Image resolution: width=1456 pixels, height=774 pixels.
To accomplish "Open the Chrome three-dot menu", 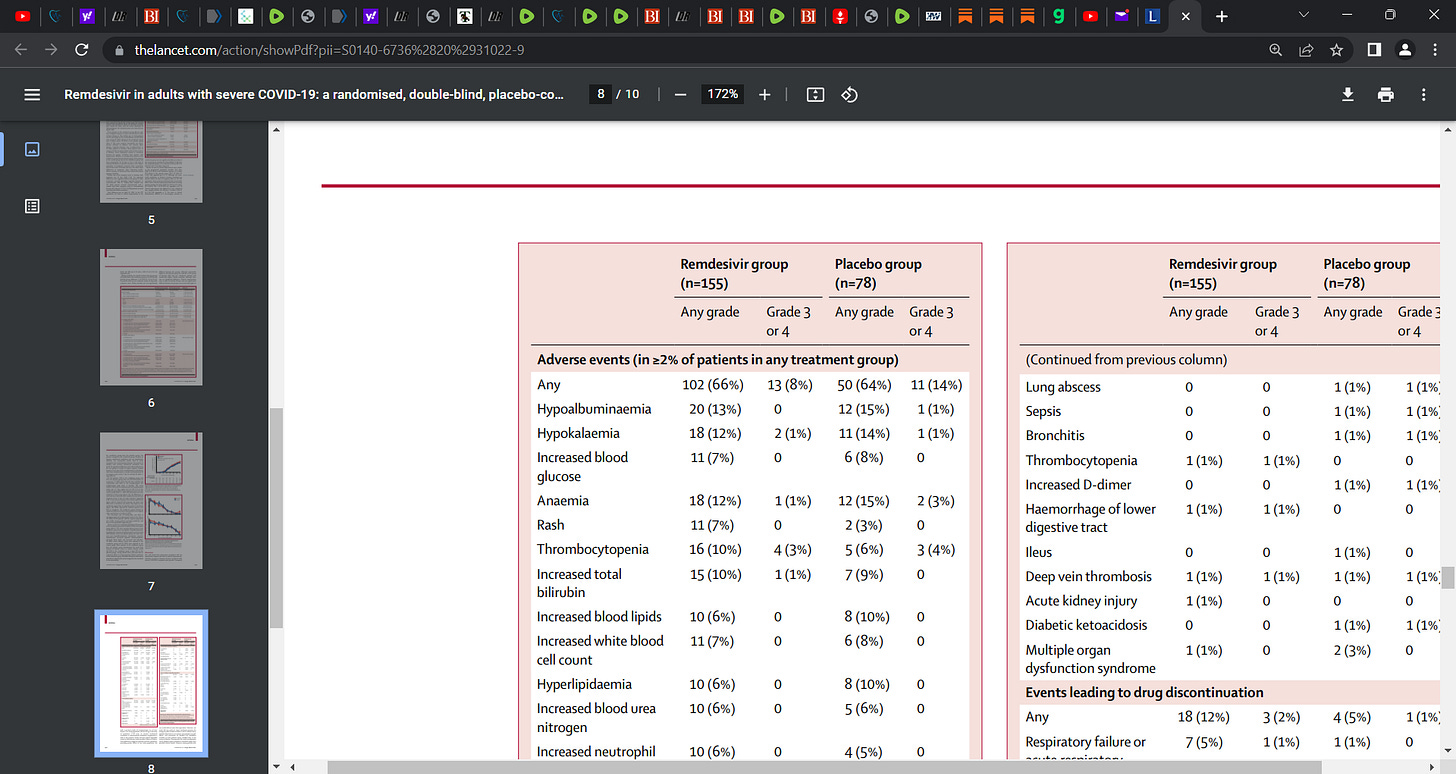I will tap(1436, 50).
